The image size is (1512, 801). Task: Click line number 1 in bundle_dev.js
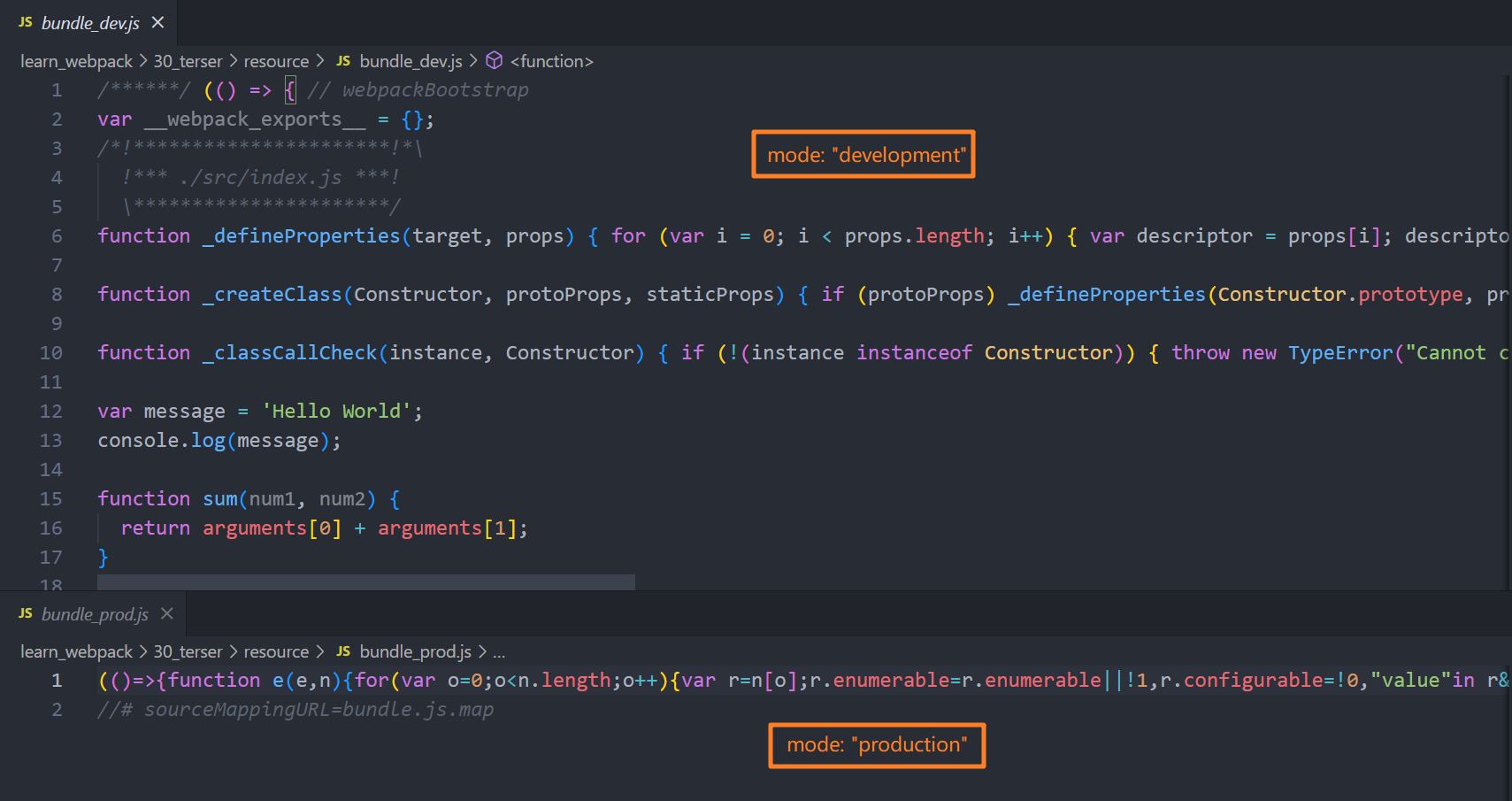57,90
